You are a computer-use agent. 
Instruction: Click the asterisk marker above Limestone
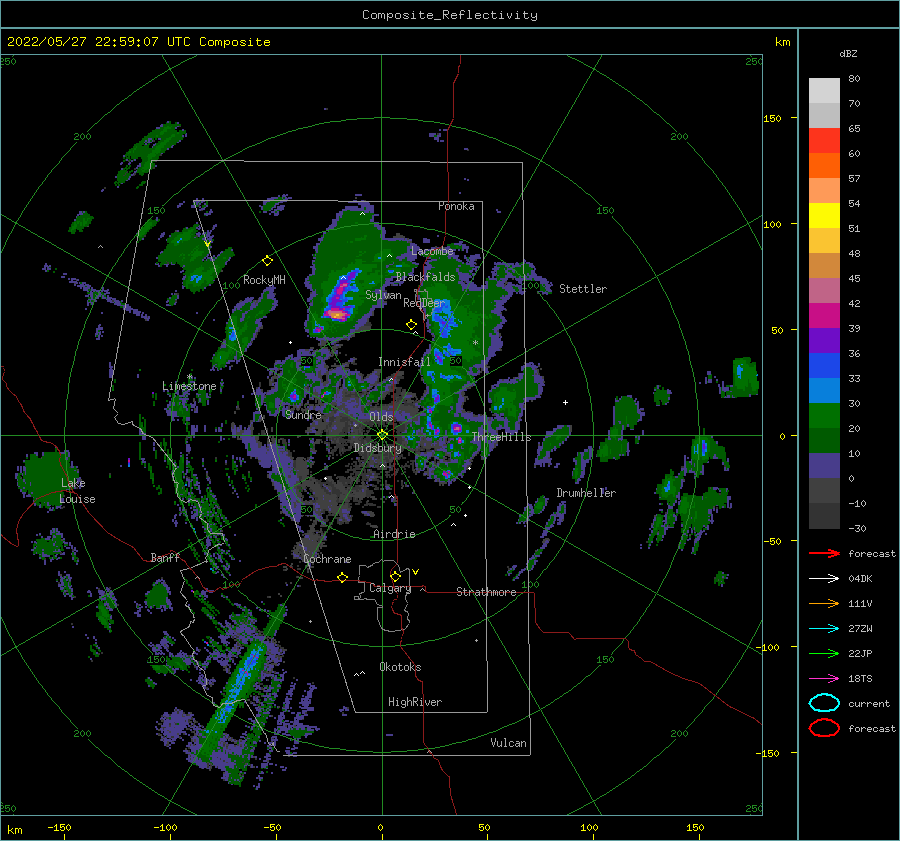point(189,378)
